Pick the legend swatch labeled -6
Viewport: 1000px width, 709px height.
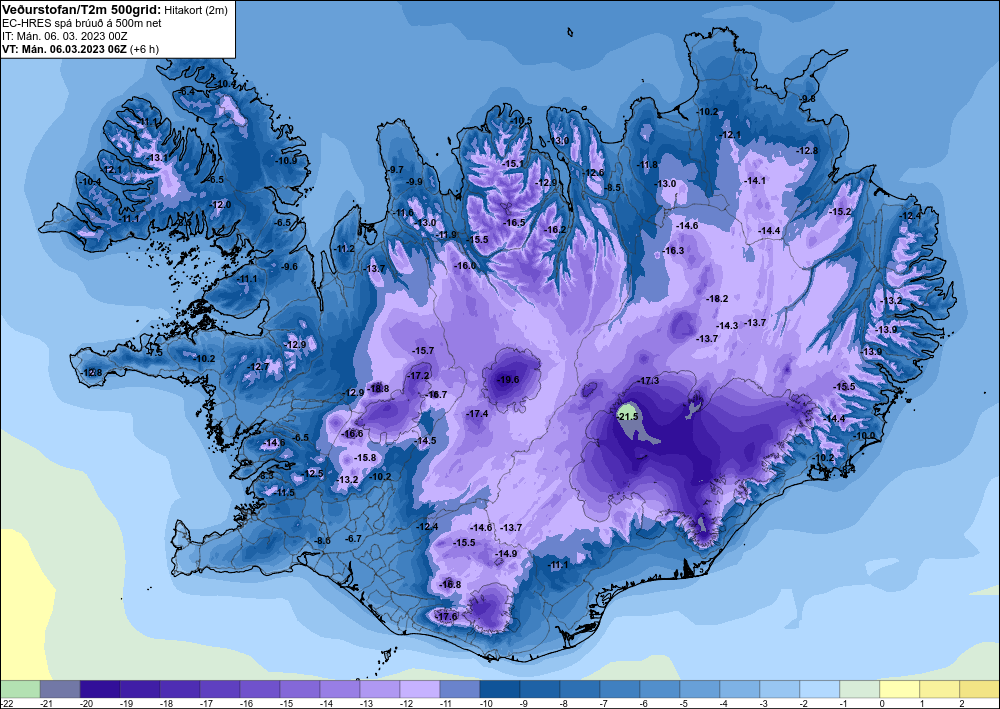[x=660, y=689]
